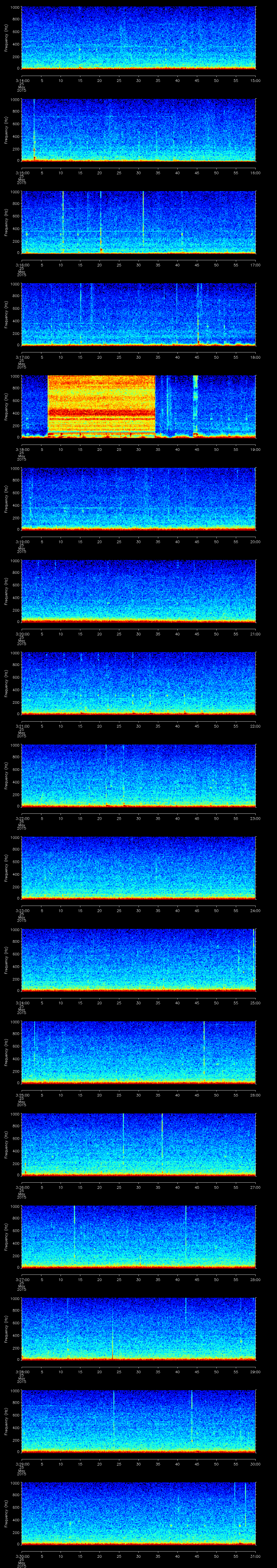This screenshot has width=277, height=1568.
Task: Click the 18:00 end time label
Action: (x=256, y=357)
